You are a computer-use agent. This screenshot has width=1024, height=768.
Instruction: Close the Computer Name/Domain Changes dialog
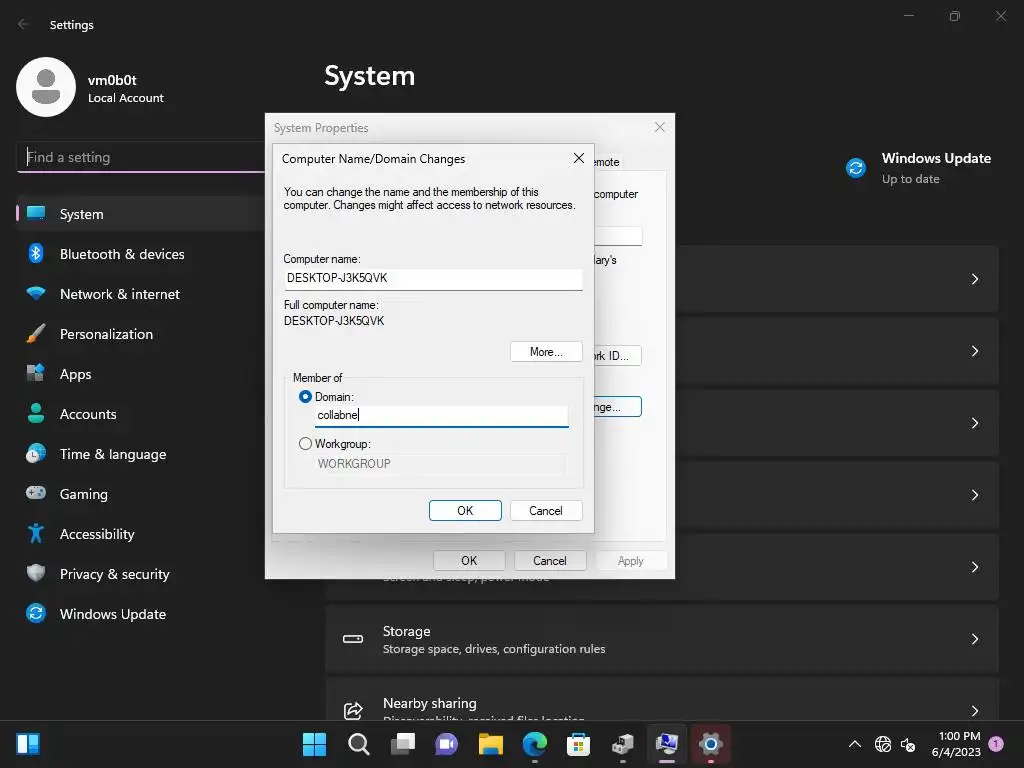click(579, 158)
